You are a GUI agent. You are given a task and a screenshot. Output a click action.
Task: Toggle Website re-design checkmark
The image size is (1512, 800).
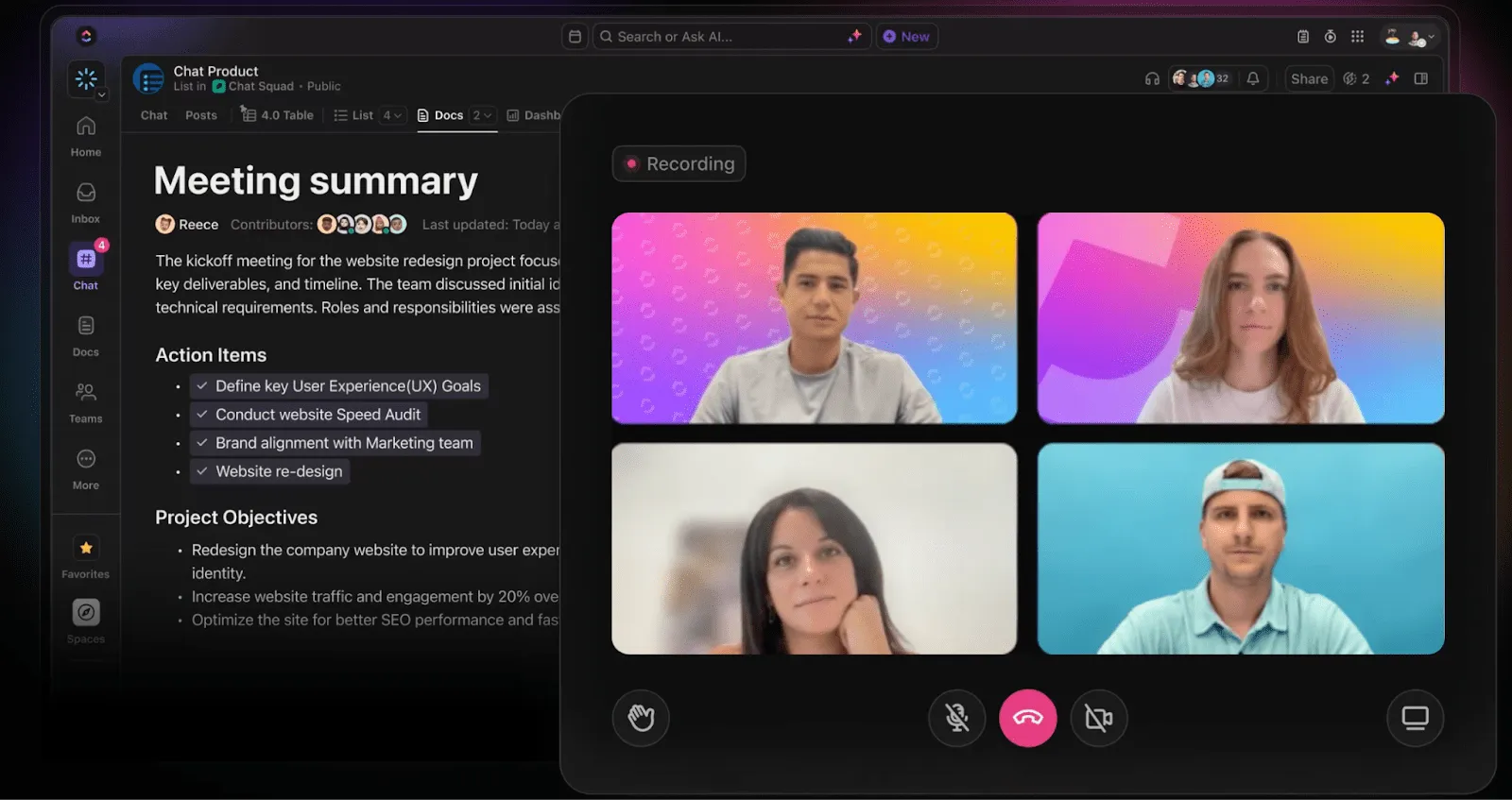(202, 471)
